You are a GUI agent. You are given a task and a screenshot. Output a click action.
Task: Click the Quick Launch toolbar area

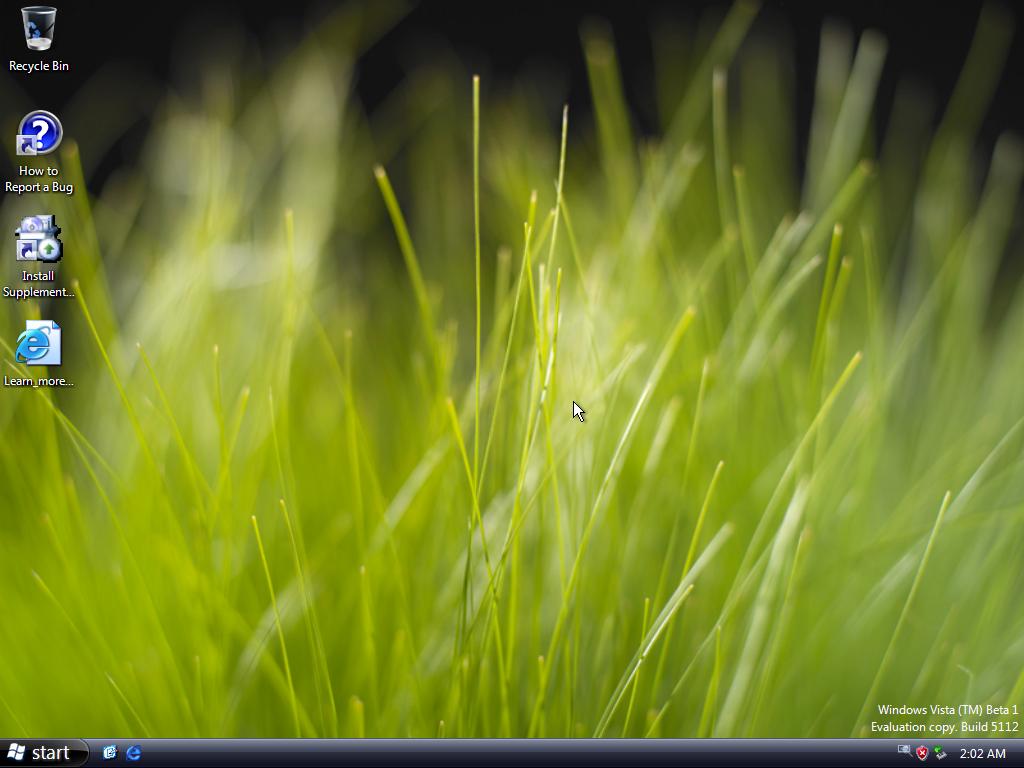click(121, 752)
